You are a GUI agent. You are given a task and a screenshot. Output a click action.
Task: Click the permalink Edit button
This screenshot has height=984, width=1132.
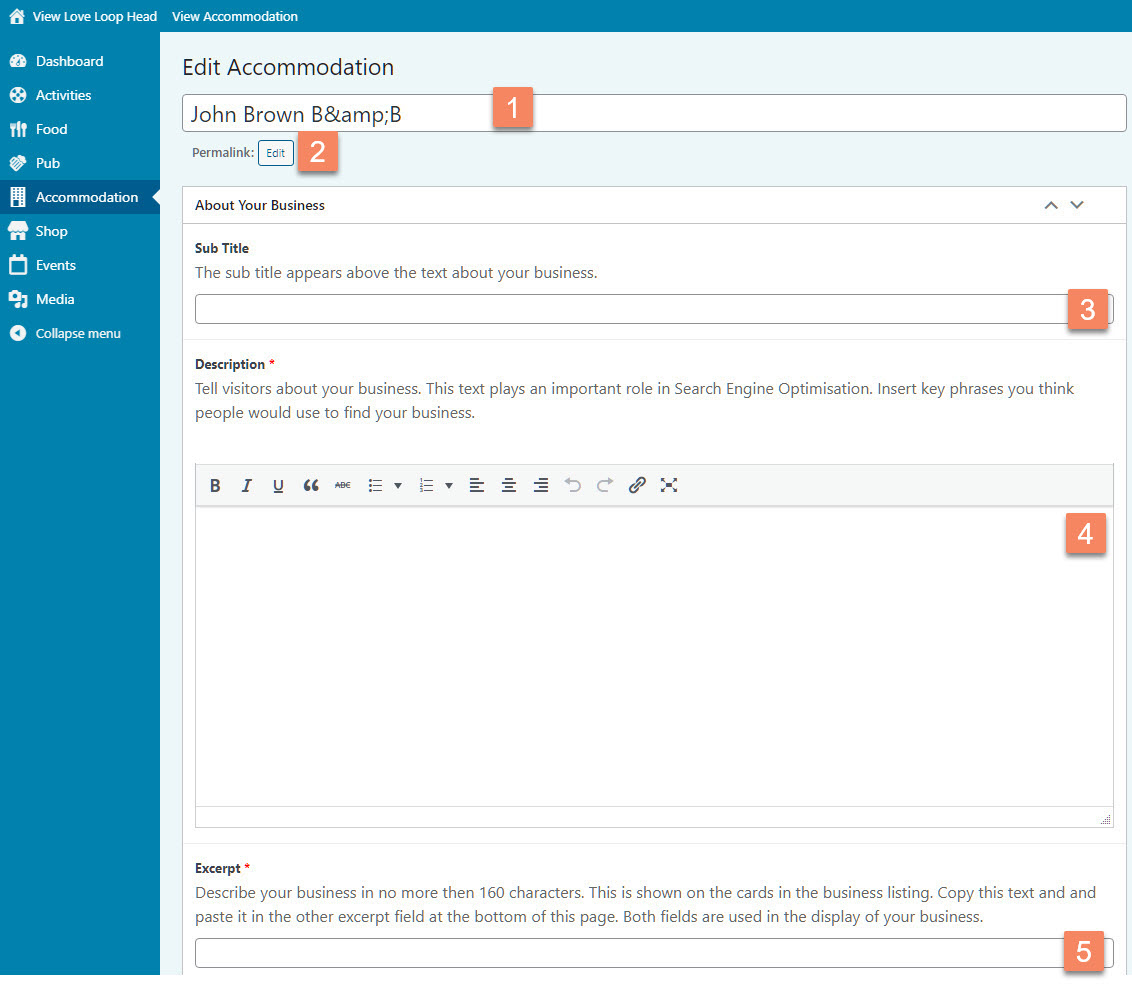[276, 153]
